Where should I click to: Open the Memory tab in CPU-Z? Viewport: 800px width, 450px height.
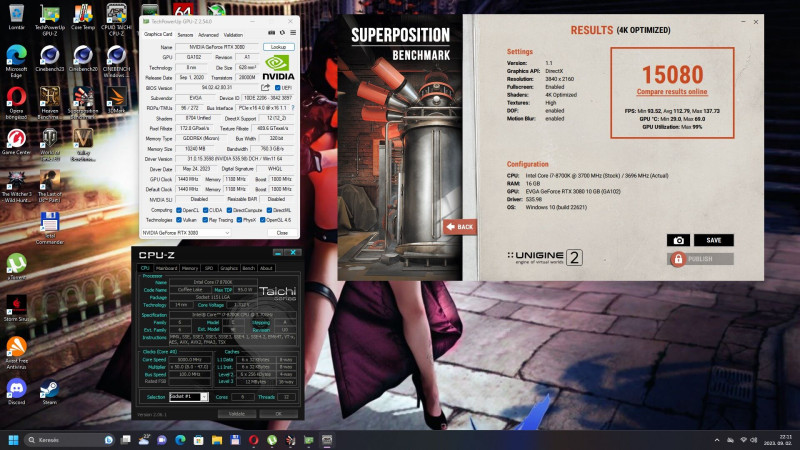click(190, 268)
